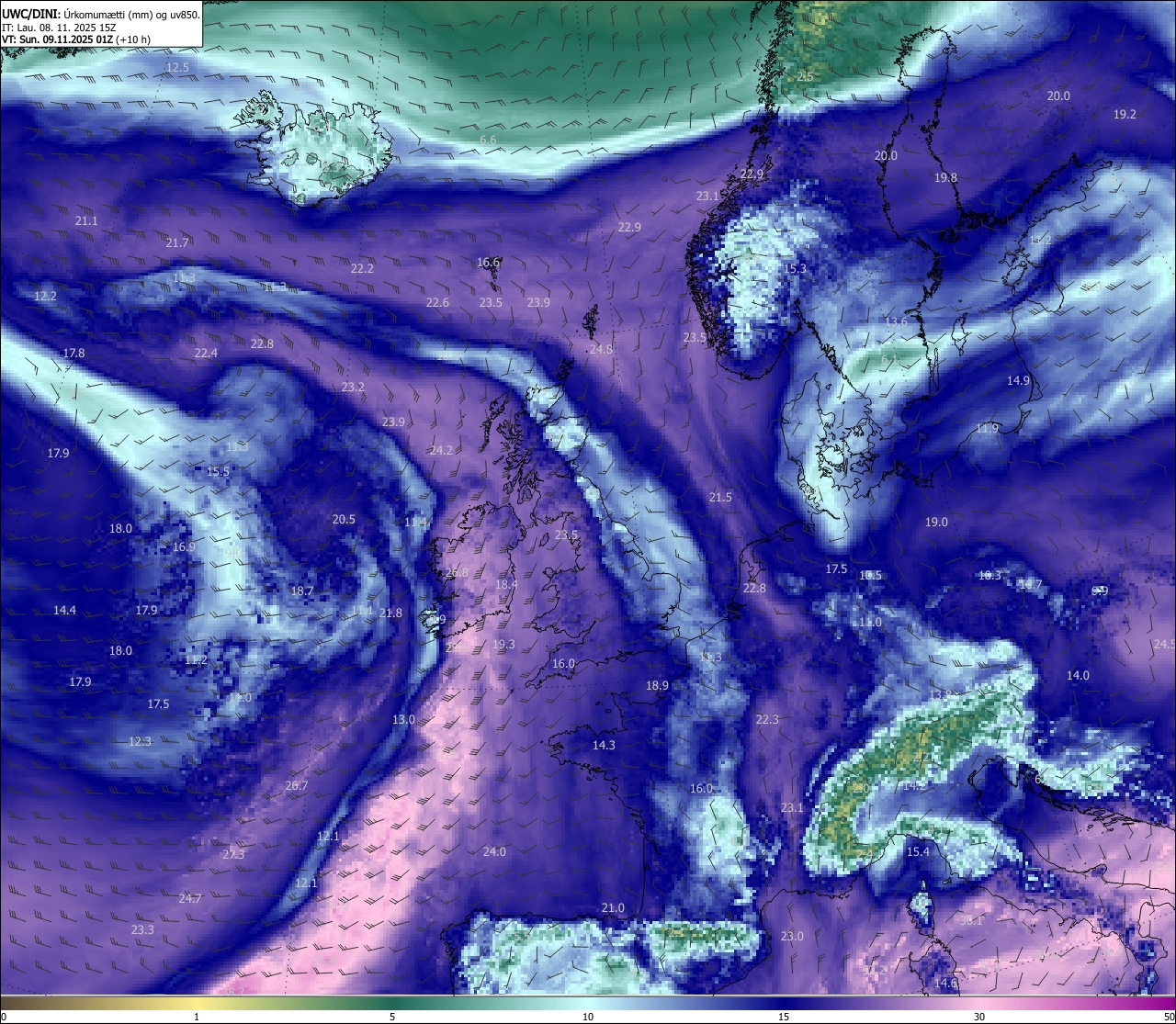This screenshot has height=1024, width=1176.
Task: Click the 23.3 value label
Action: tap(142, 929)
